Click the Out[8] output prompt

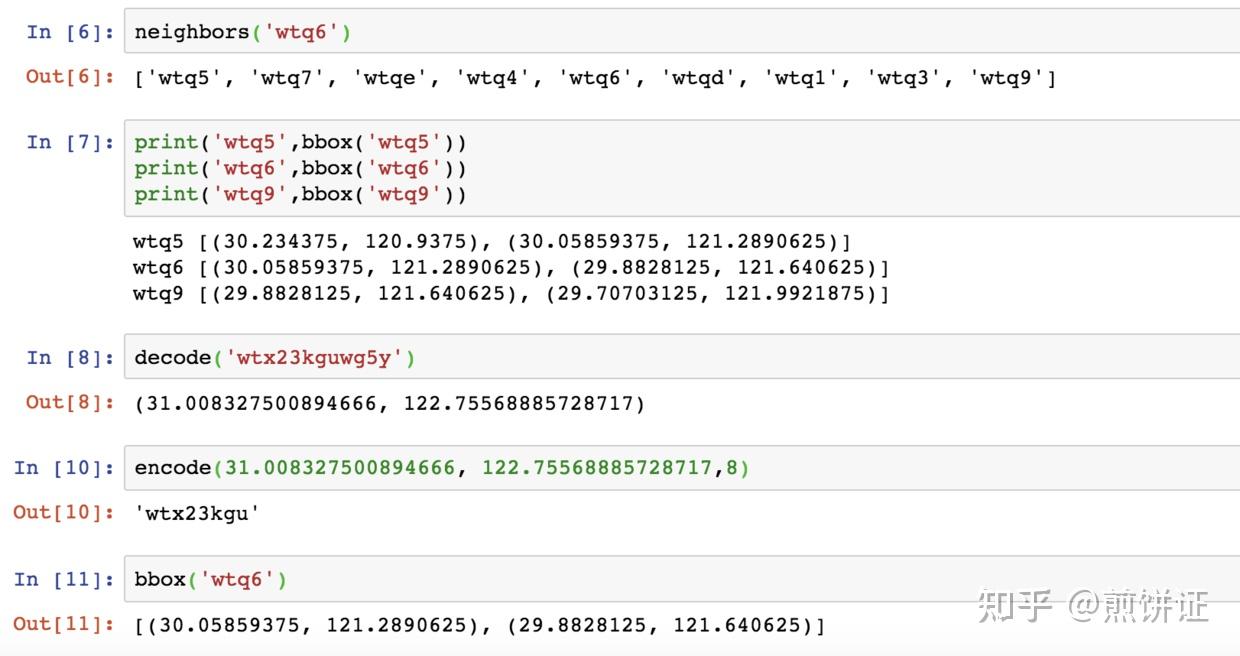[70, 403]
